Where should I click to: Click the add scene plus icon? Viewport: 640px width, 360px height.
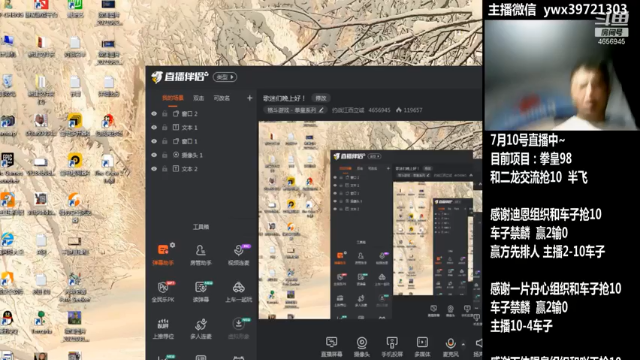(249, 98)
